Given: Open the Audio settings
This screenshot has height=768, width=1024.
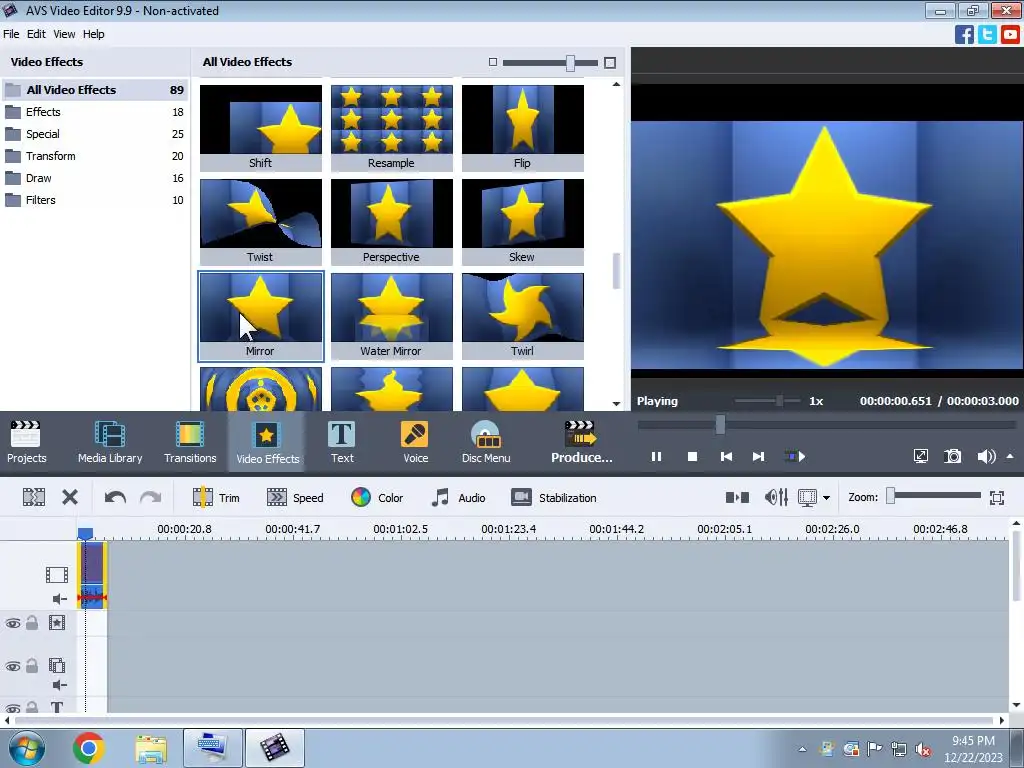Looking at the screenshot, I should tap(458, 498).
